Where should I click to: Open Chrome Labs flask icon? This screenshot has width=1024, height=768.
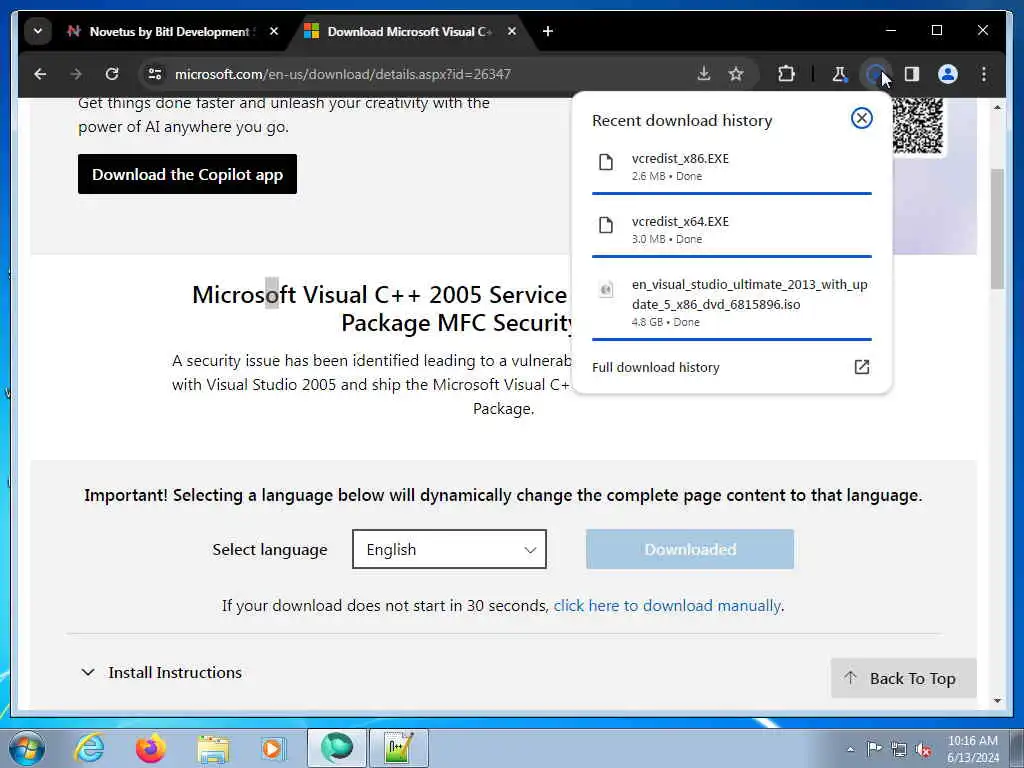839,74
